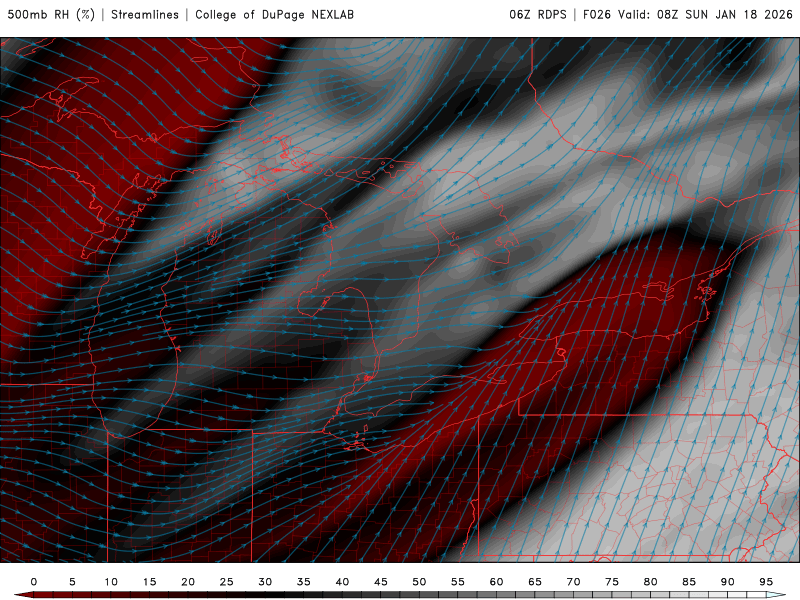Screen dimensions: 800x600
Task: Click colorbar label '20'
Action: (188, 582)
